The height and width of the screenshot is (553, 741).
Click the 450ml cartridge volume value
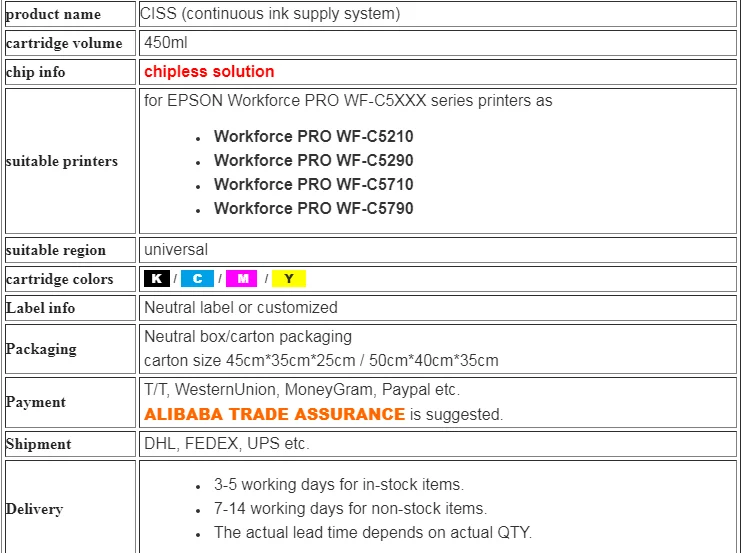pyautogui.click(x=165, y=43)
